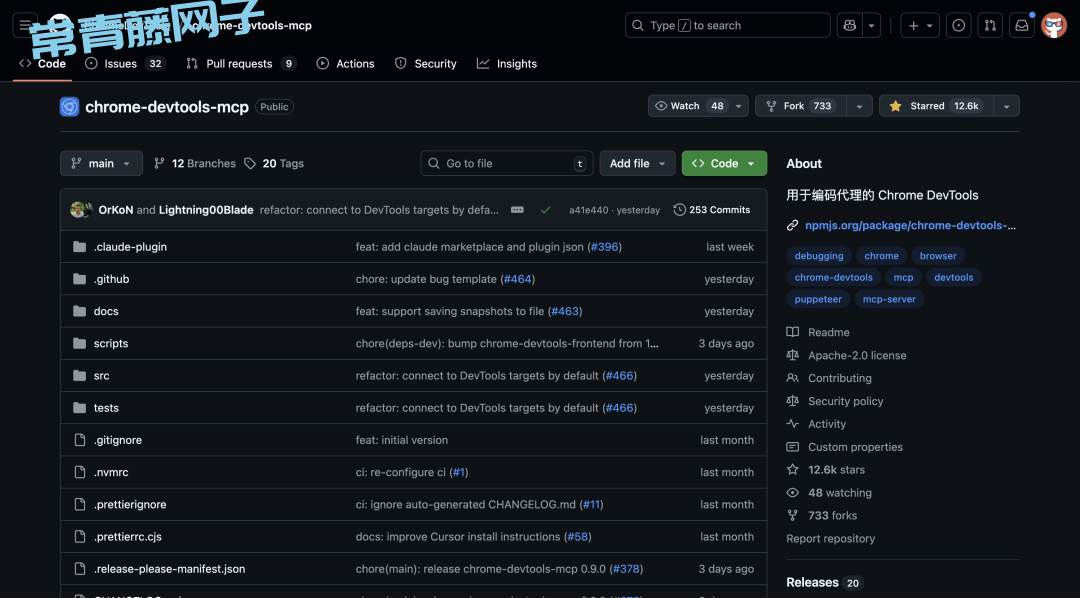The width and height of the screenshot is (1080, 598).
Task: Open the Add file dropdown
Action: coord(637,163)
